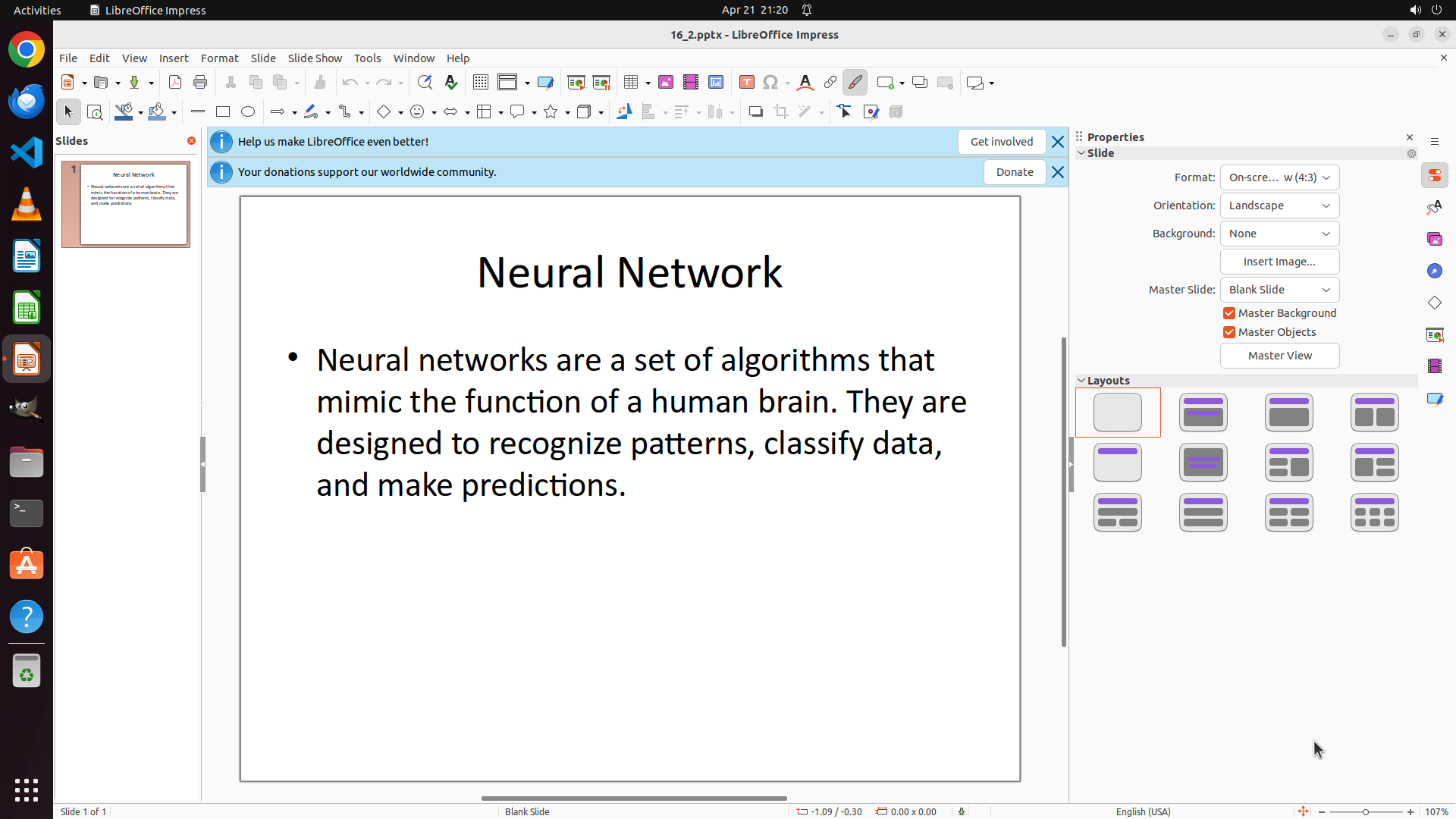The height and width of the screenshot is (819, 1456).
Task: Click the Insert Table toolbar icon
Action: tap(631, 83)
